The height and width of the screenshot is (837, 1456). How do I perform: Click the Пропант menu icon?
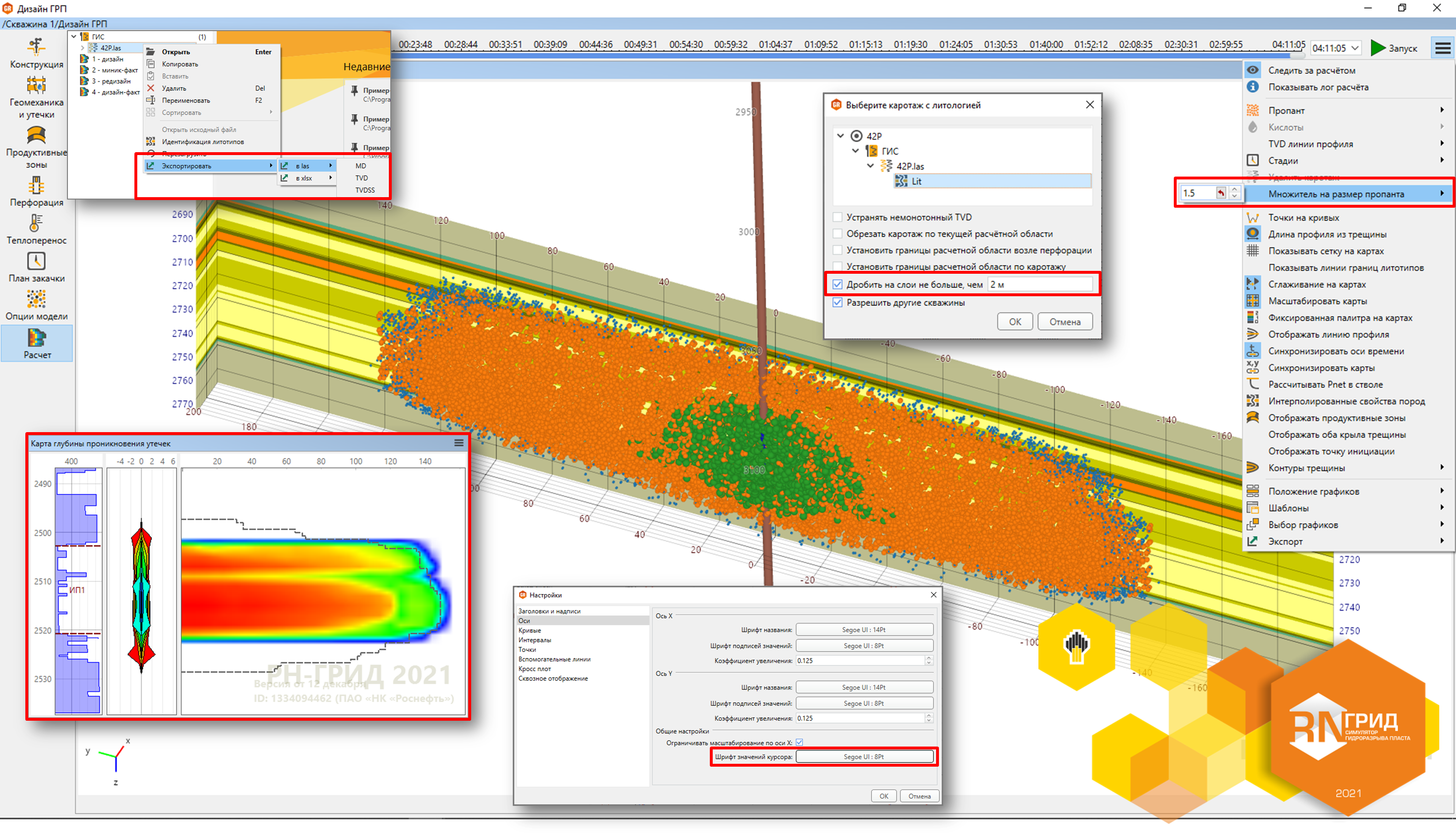(1253, 111)
